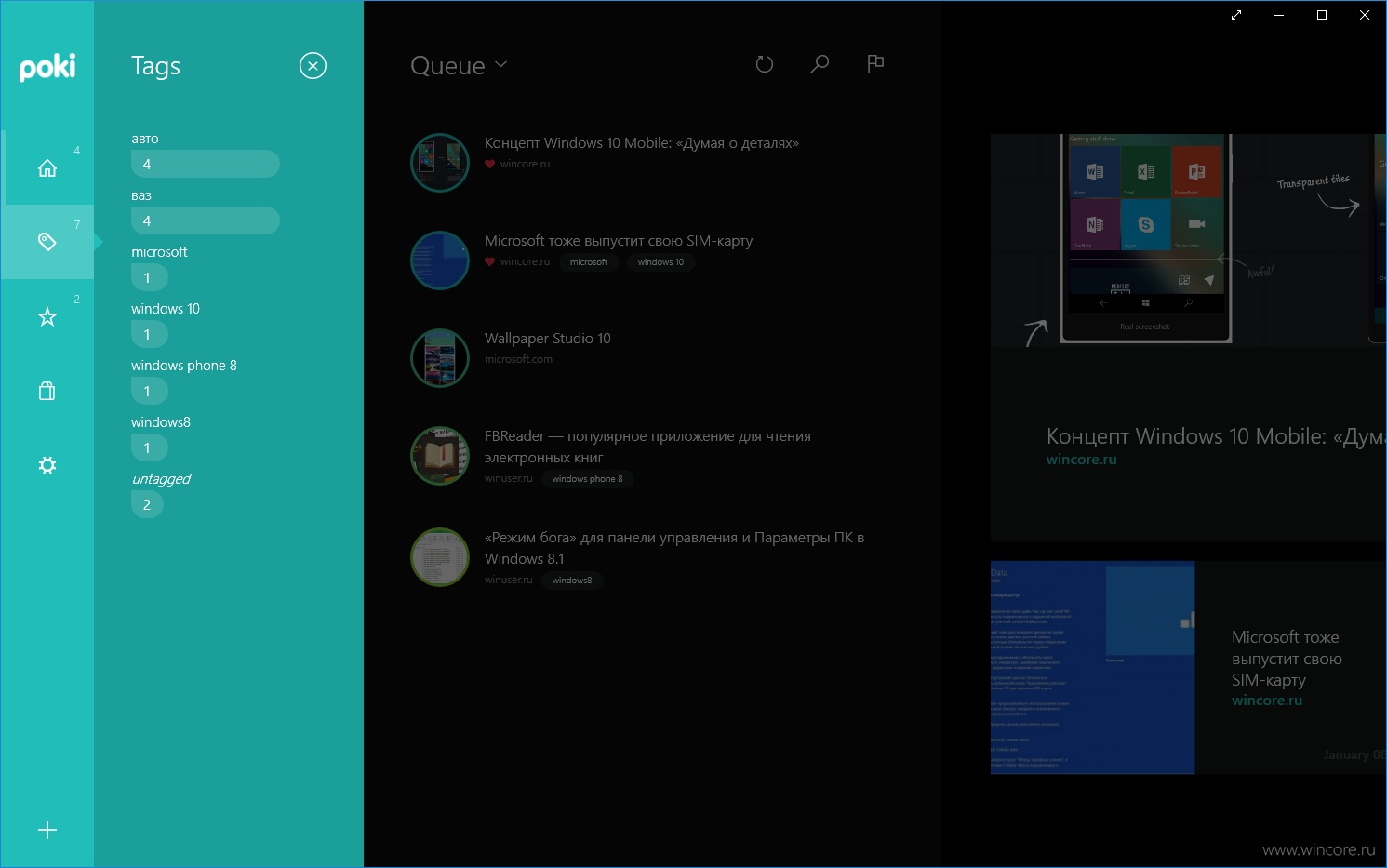Click the refresh icon in Queue header
Image resolution: width=1387 pixels, height=868 pixels.
[765, 64]
